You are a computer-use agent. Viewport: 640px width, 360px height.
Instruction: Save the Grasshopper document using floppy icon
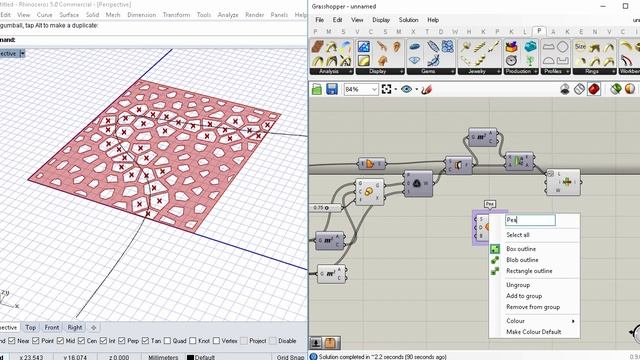pos(331,89)
